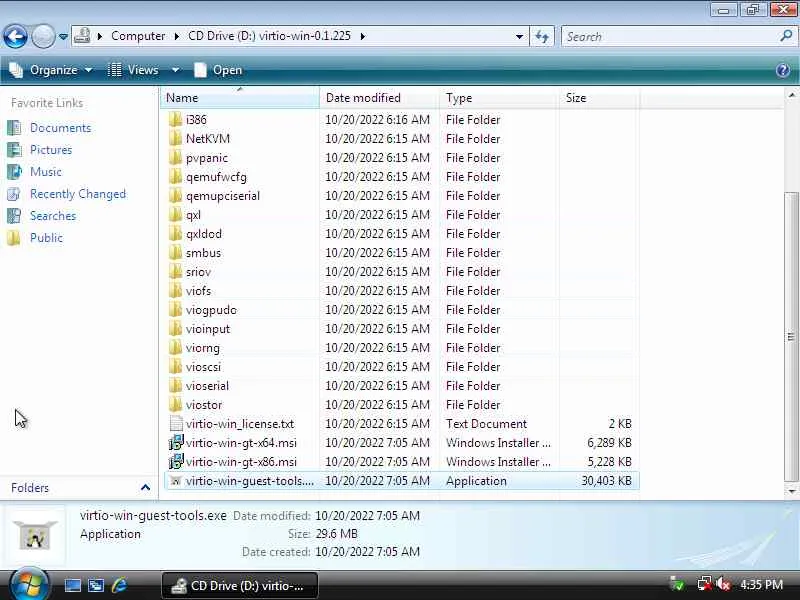Select the virtio-win-guest-tools application icon
The height and width of the screenshot is (600, 800).
coord(176,481)
